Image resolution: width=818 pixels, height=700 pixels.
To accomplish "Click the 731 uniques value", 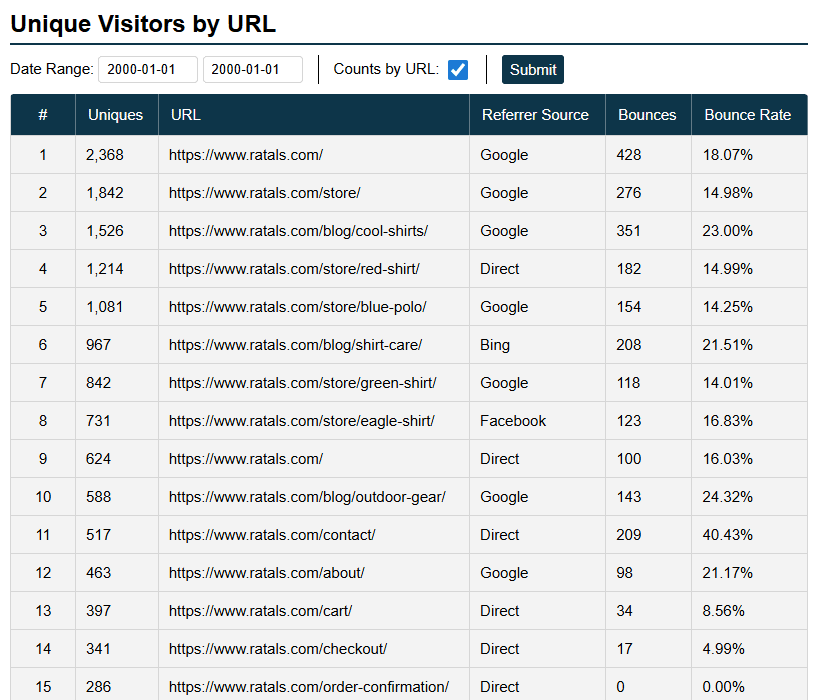I will [x=99, y=421].
